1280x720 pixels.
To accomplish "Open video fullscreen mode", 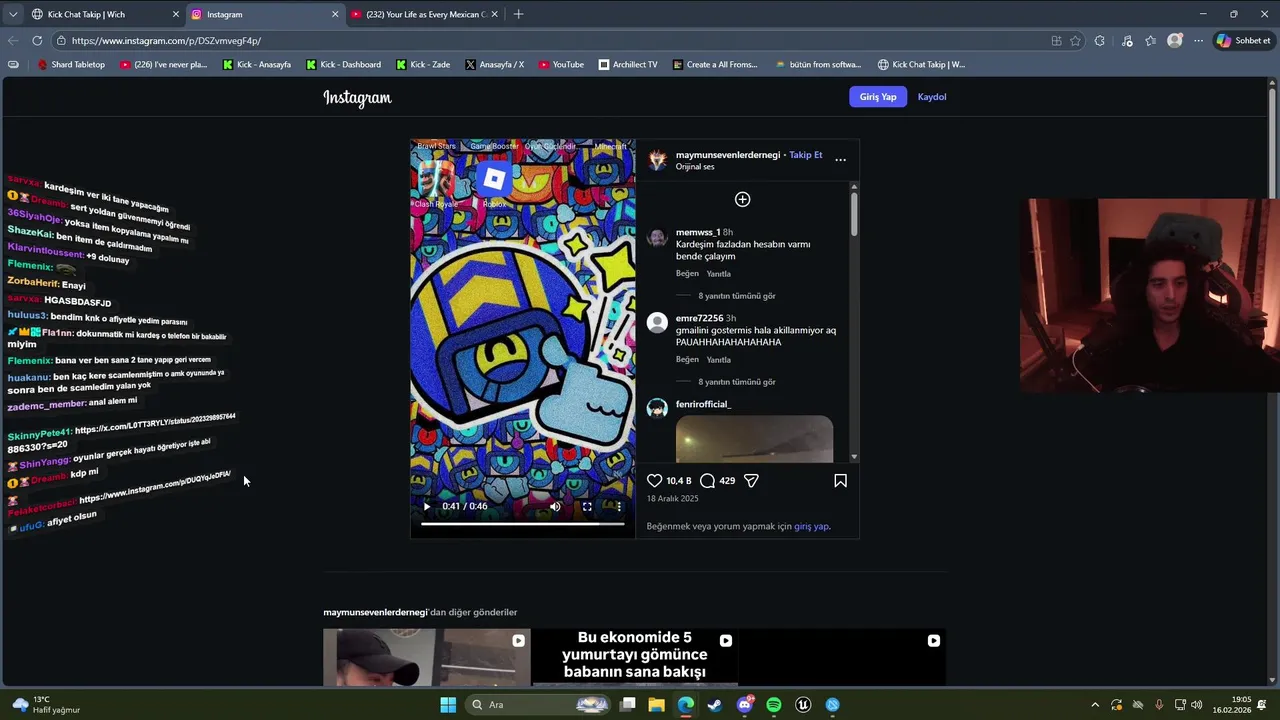I will pos(587,506).
